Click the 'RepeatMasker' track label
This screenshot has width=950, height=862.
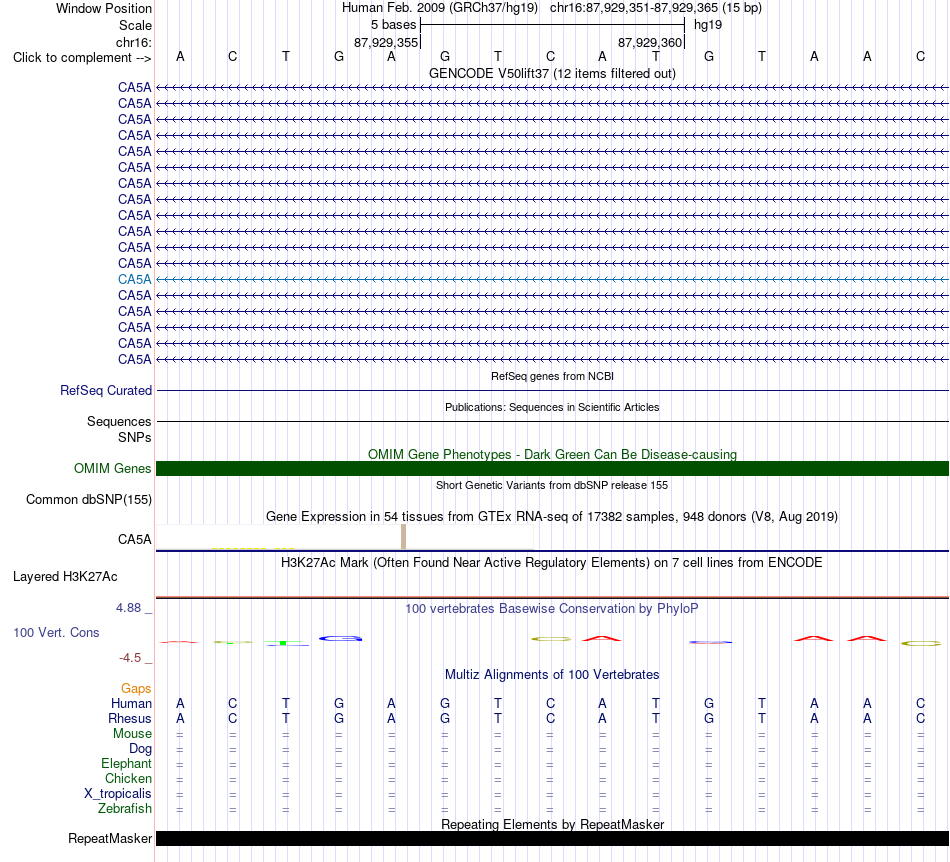click(x=110, y=838)
